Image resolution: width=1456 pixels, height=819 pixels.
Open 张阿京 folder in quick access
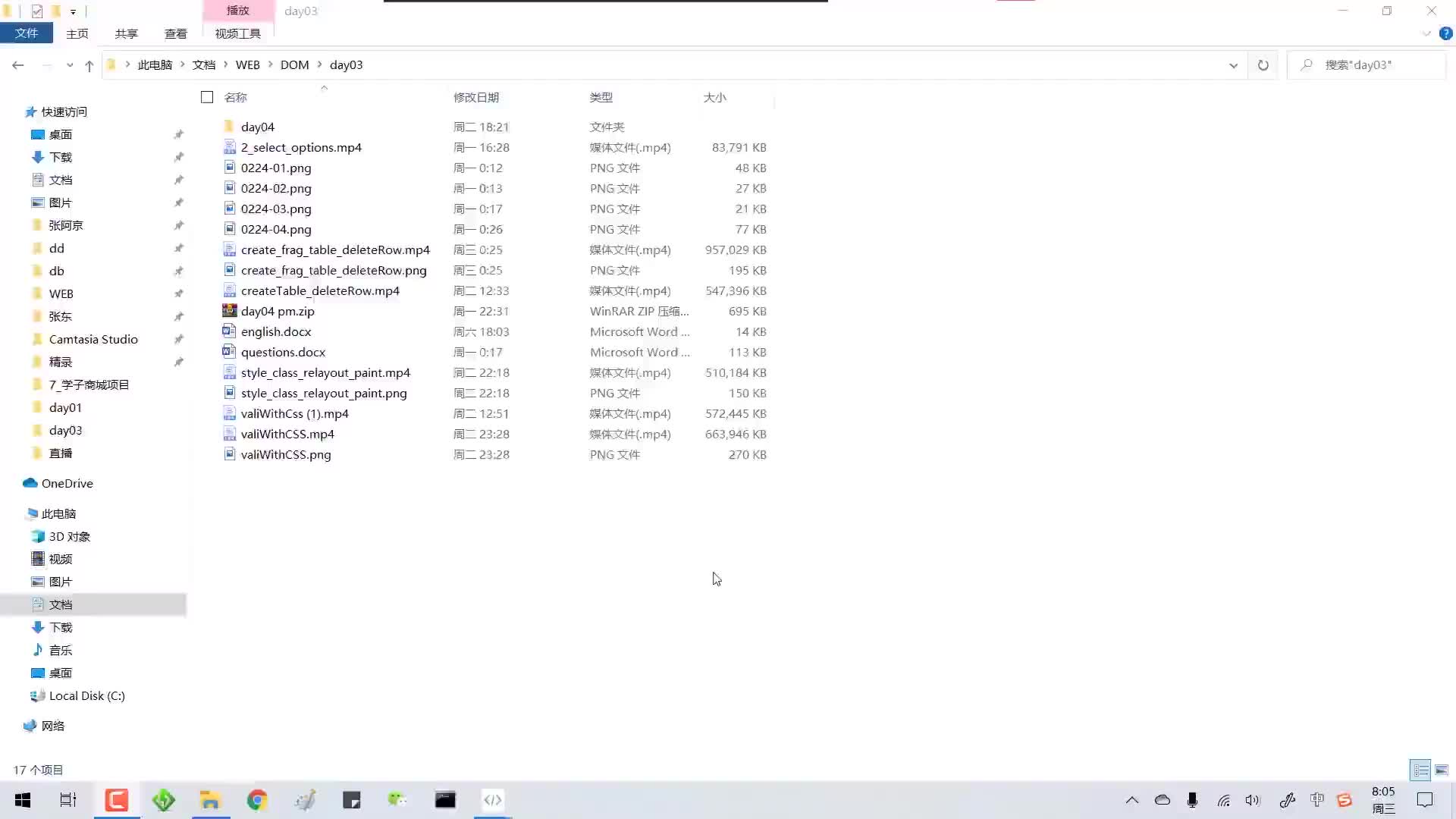point(66,225)
